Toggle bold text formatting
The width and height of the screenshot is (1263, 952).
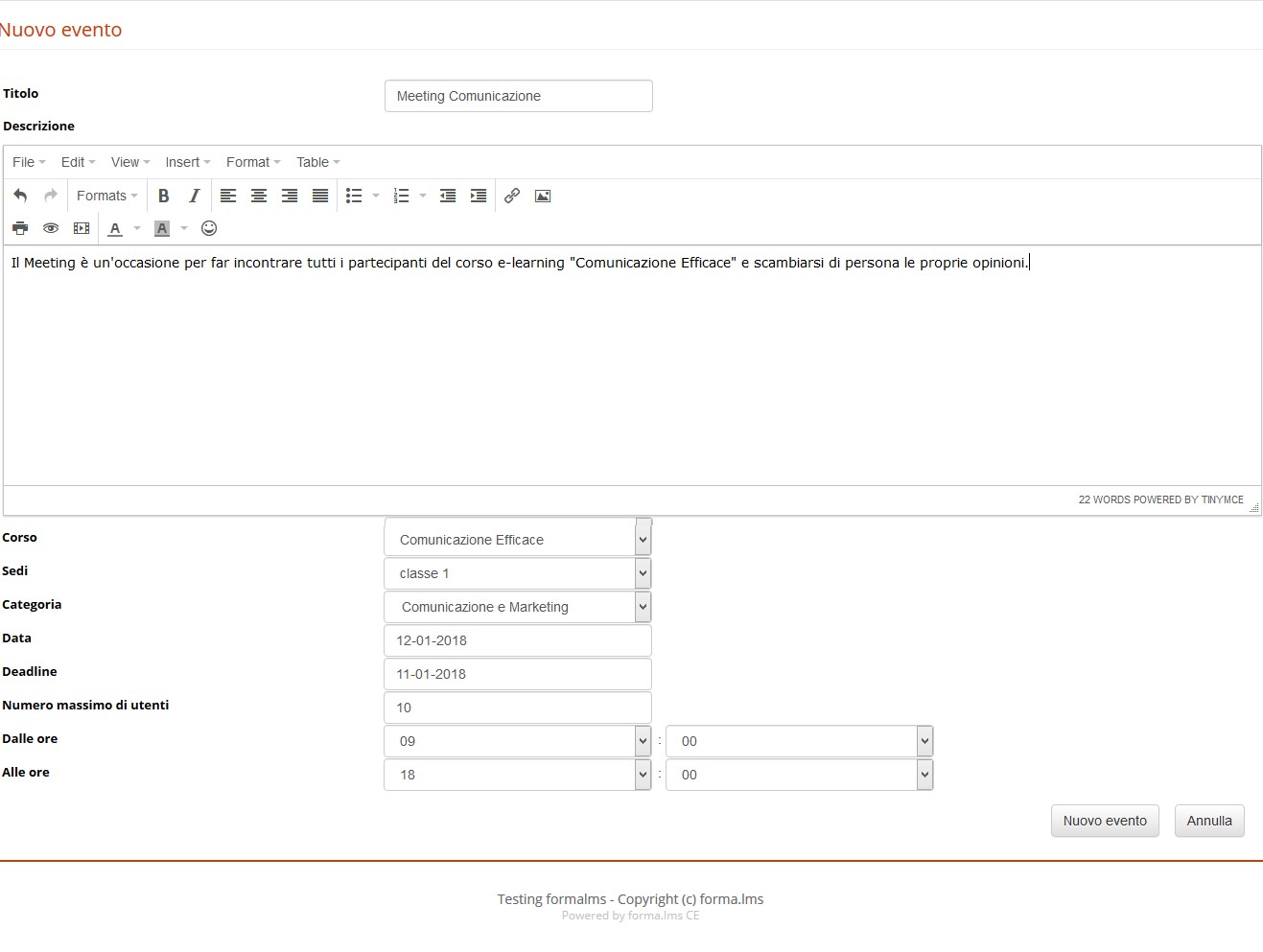[164, 196]
